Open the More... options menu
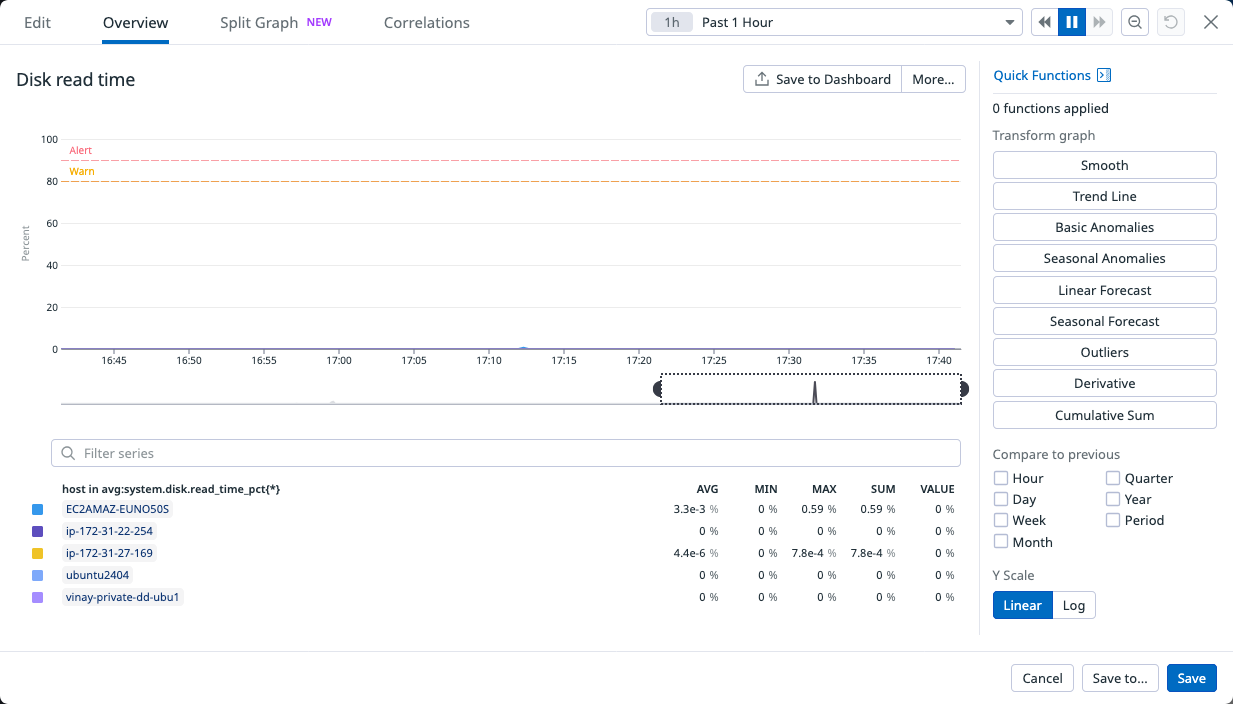 click(x=933, y=79)
